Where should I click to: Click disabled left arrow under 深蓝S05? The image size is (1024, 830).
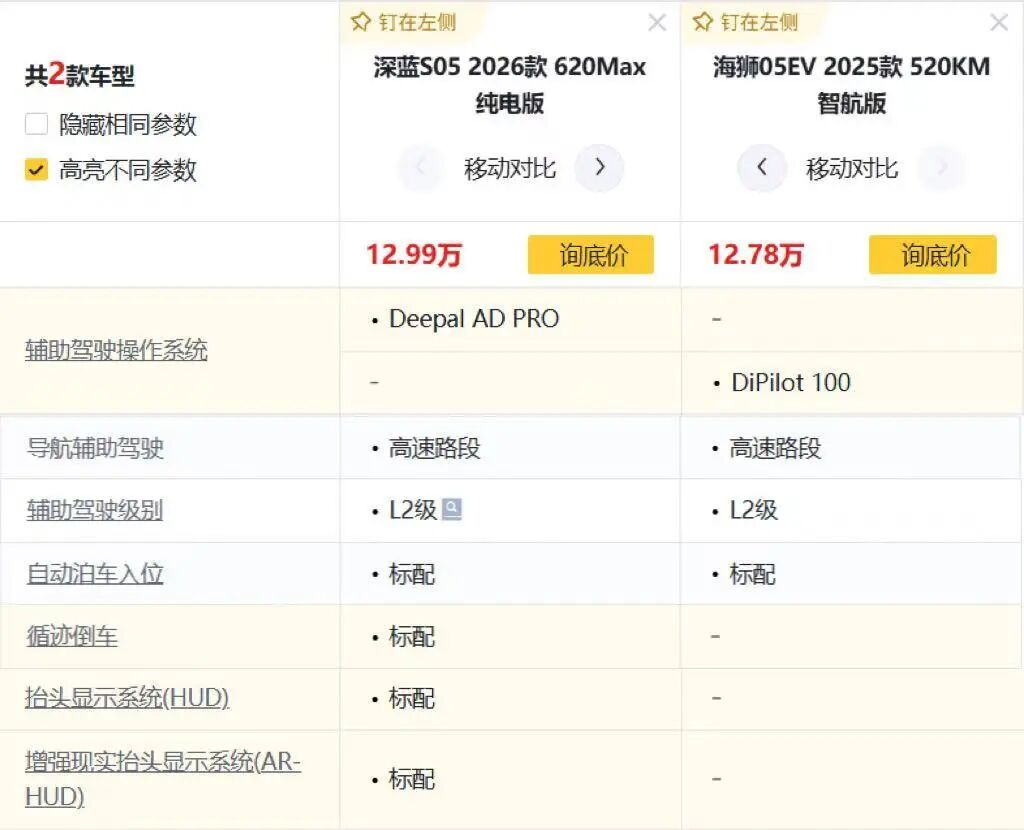[420, 168]
